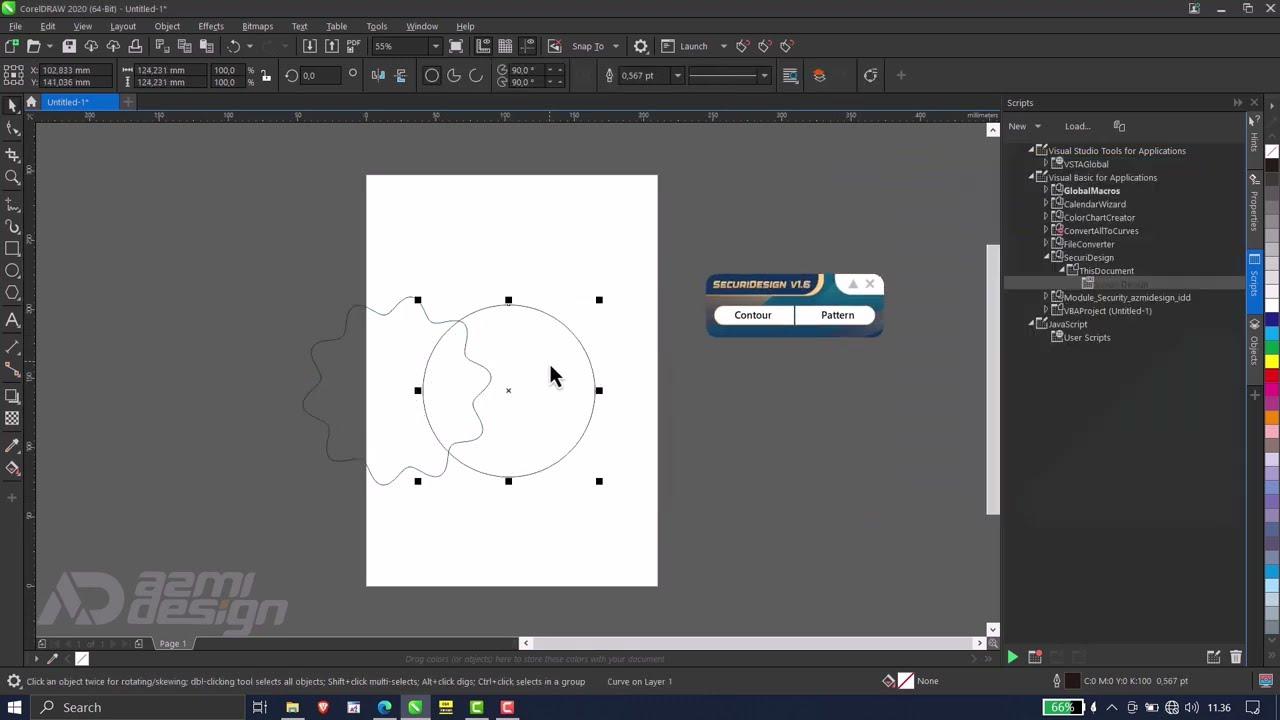Screen dimensions: 1280x720
Task: Select the Shape tool
Action: 12,129
